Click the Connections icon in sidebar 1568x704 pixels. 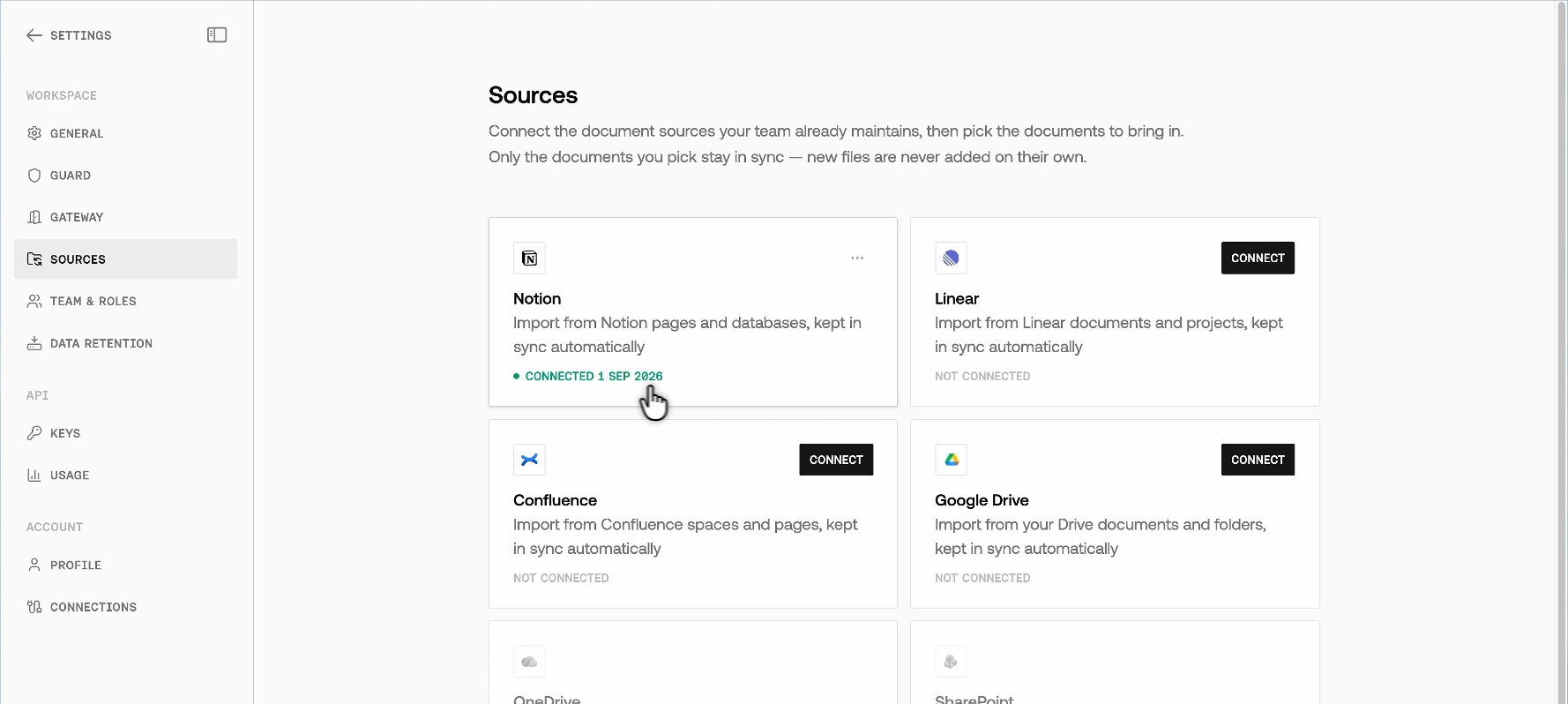tap(34, 607)
